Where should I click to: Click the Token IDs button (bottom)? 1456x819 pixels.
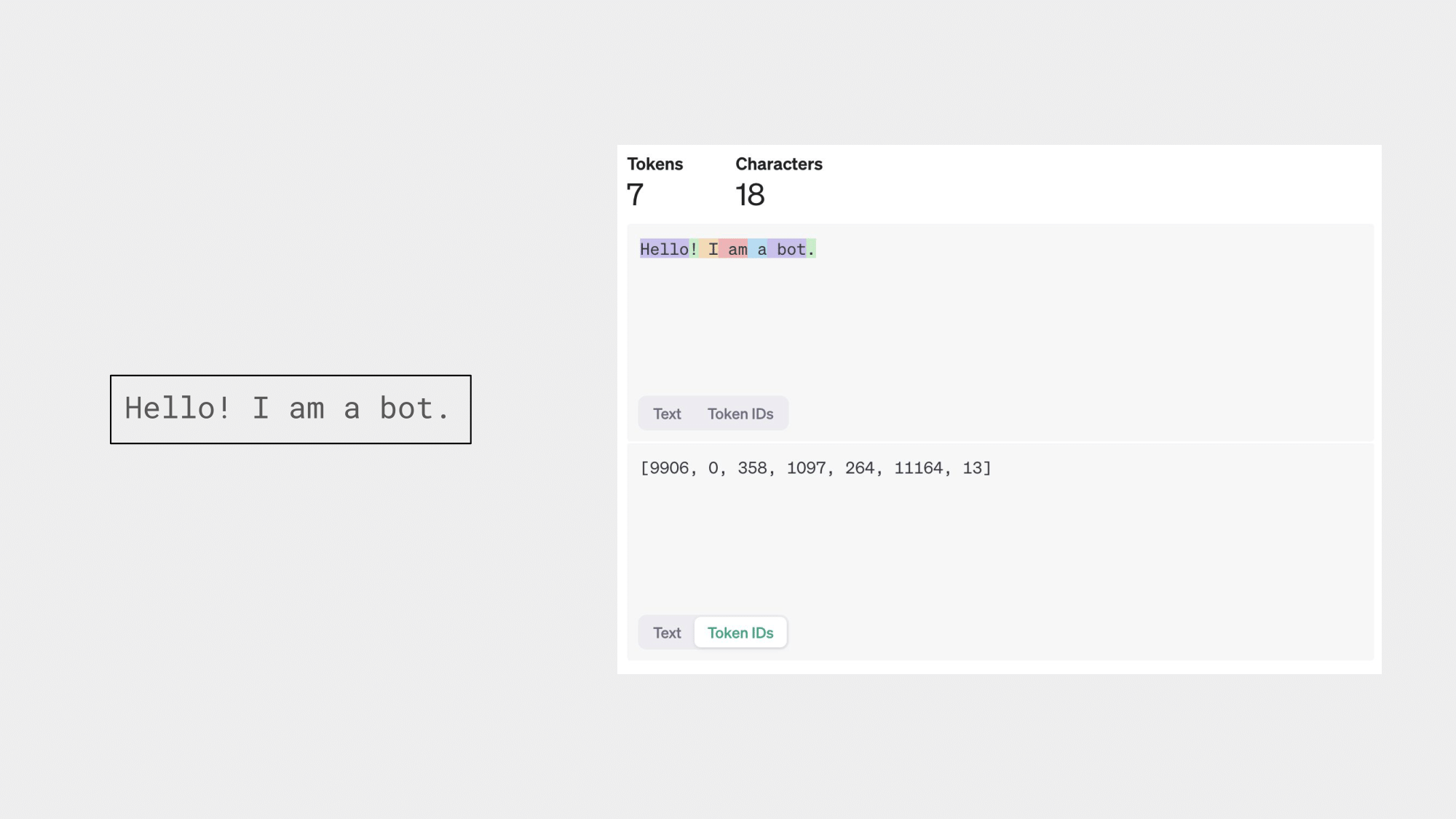click(740, 632)
